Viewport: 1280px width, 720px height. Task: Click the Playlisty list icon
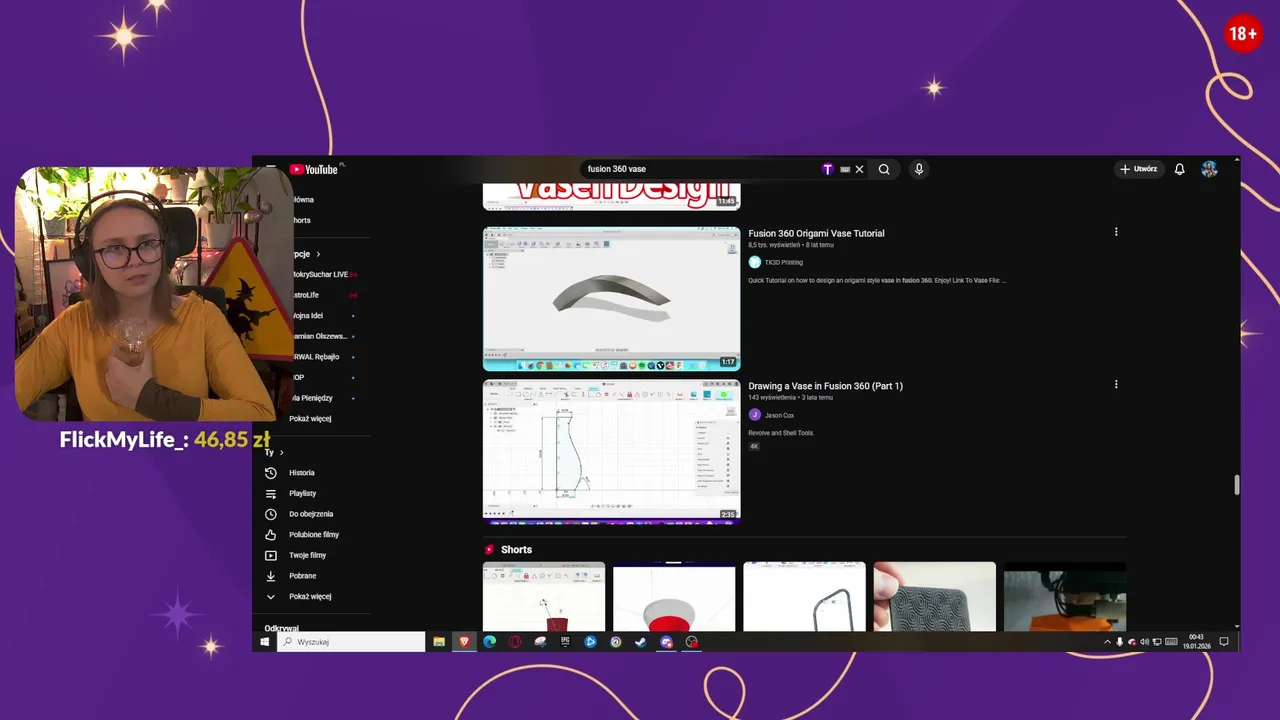click(270, 494)
